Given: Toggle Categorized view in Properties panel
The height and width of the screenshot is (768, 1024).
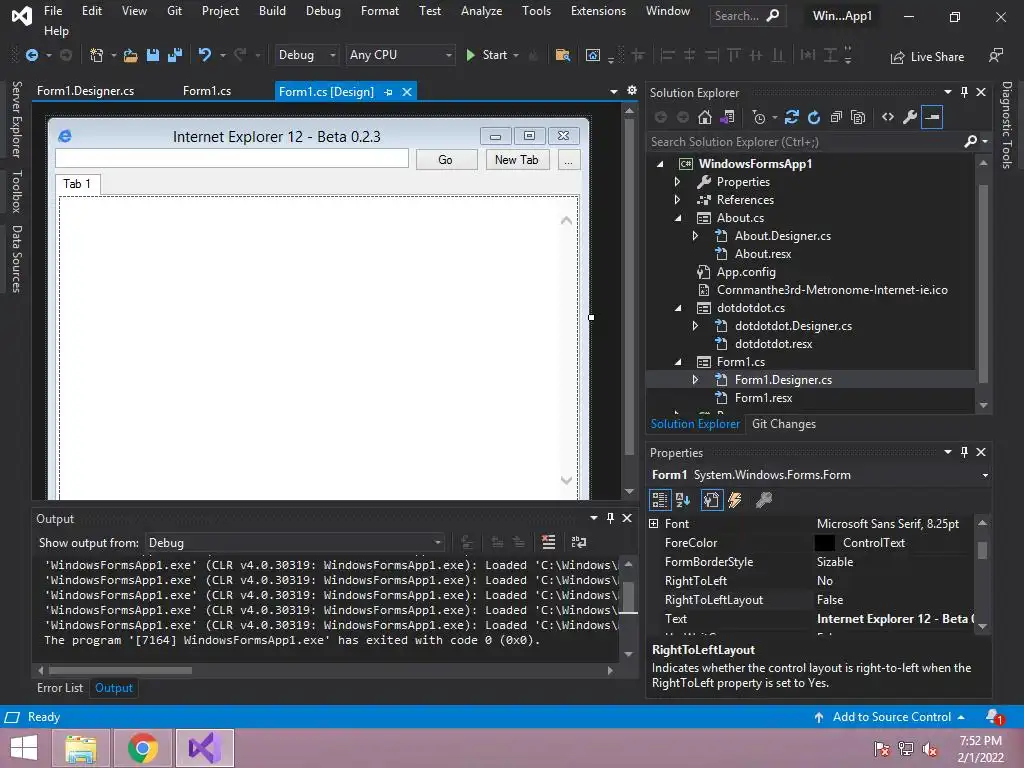Looking at the screenshot, I should coord(660,500).
